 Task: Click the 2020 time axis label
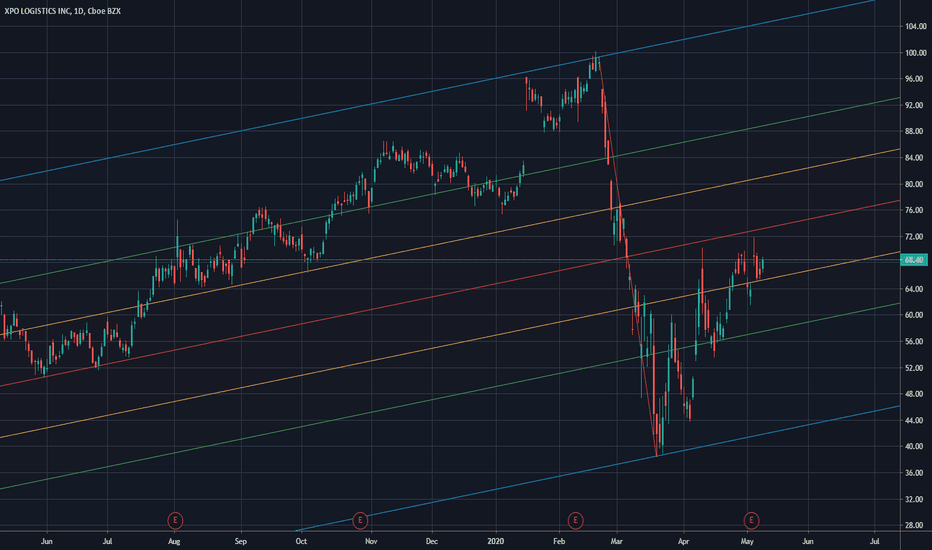495,542
